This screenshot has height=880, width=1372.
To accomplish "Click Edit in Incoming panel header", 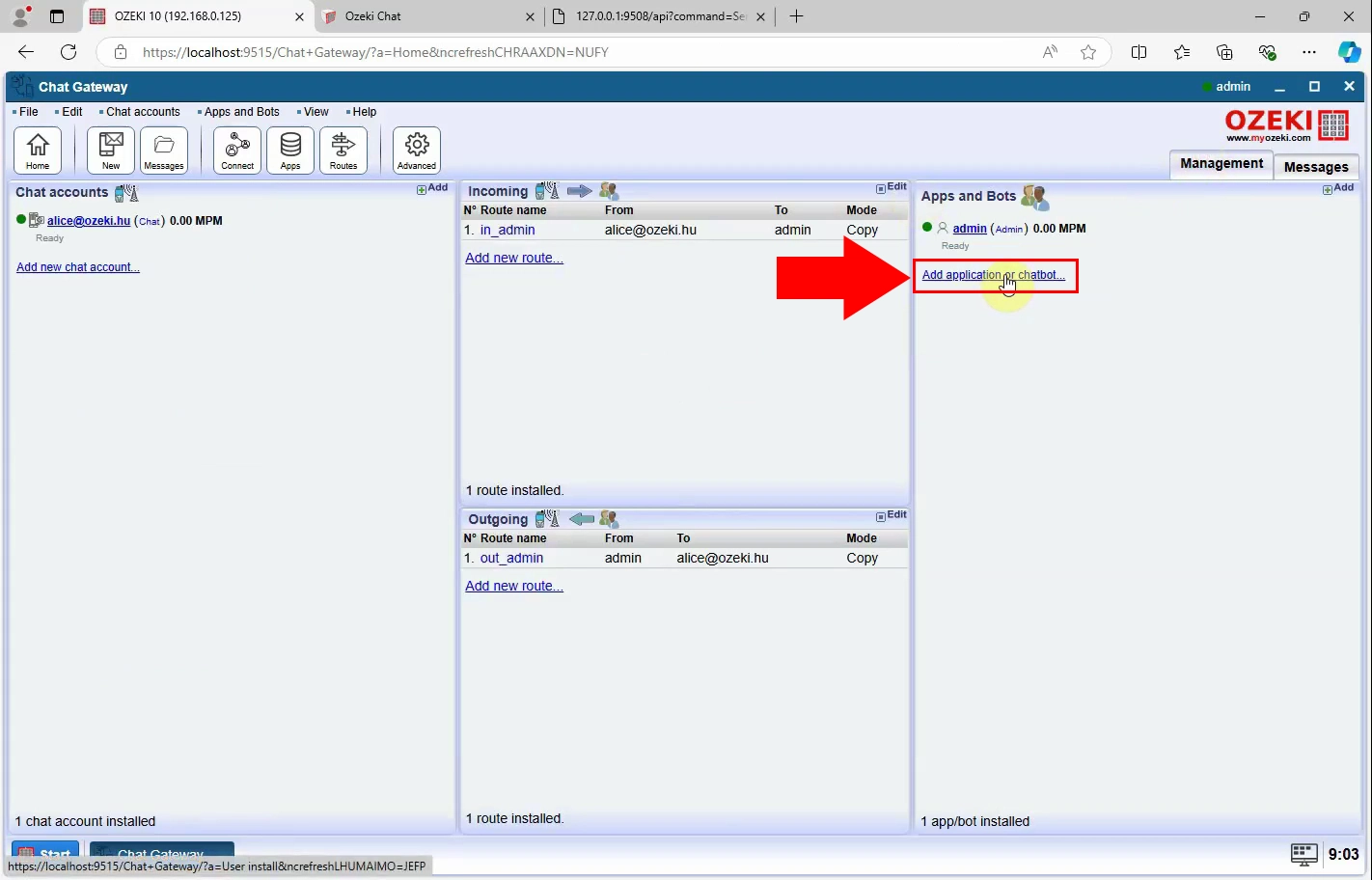I will pos(891,187).
